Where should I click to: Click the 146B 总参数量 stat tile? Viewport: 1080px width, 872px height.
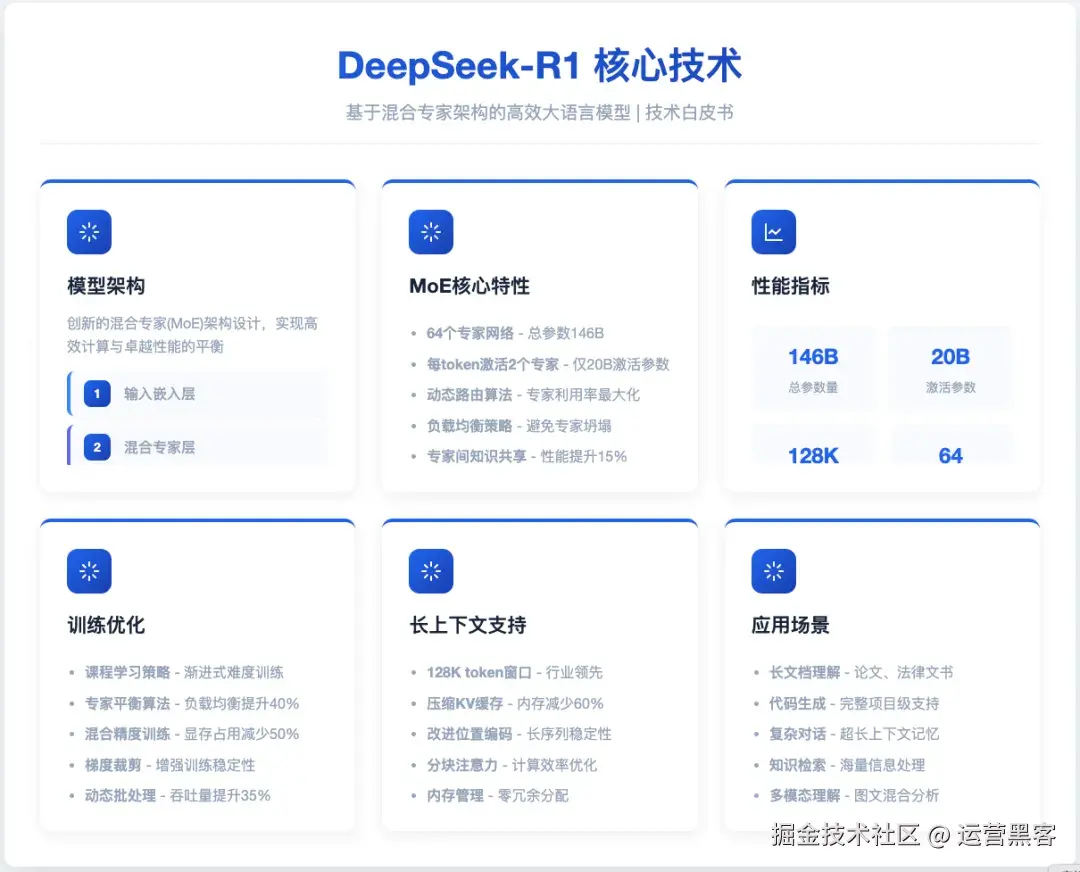coord(813,368)
